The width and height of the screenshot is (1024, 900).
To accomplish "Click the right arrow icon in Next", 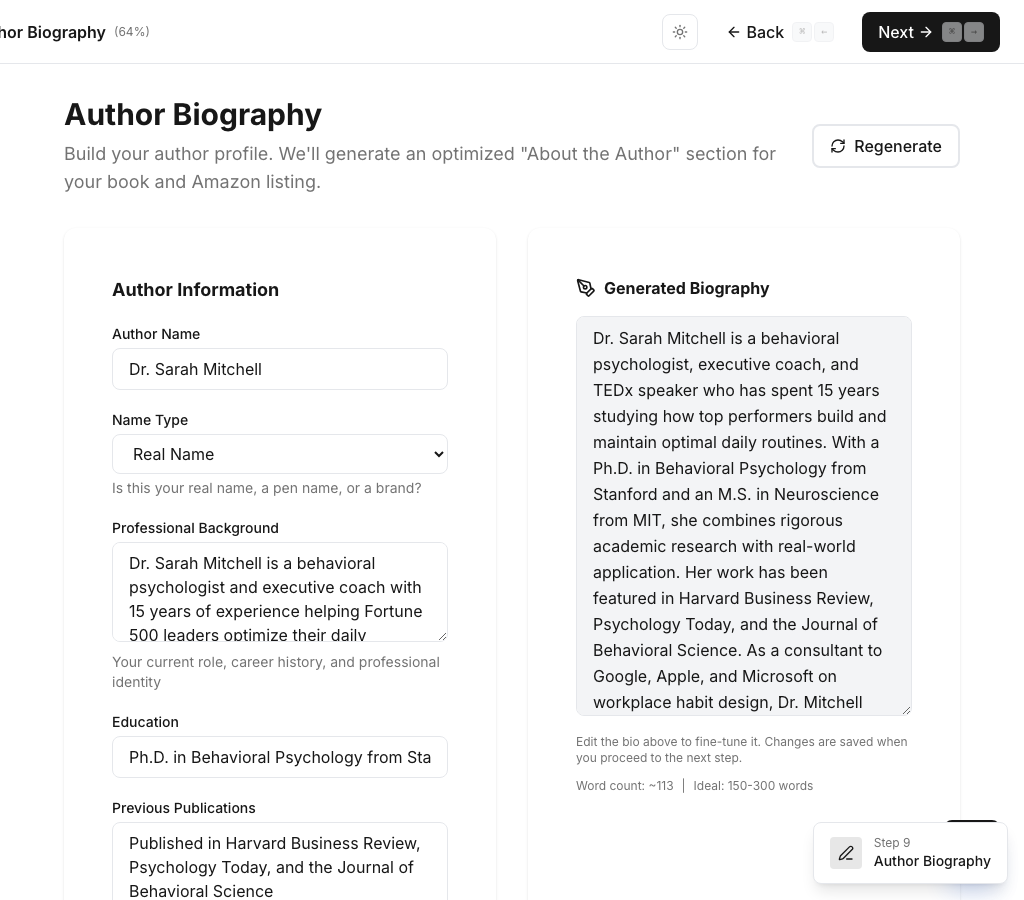I will (x=926, y=32).
